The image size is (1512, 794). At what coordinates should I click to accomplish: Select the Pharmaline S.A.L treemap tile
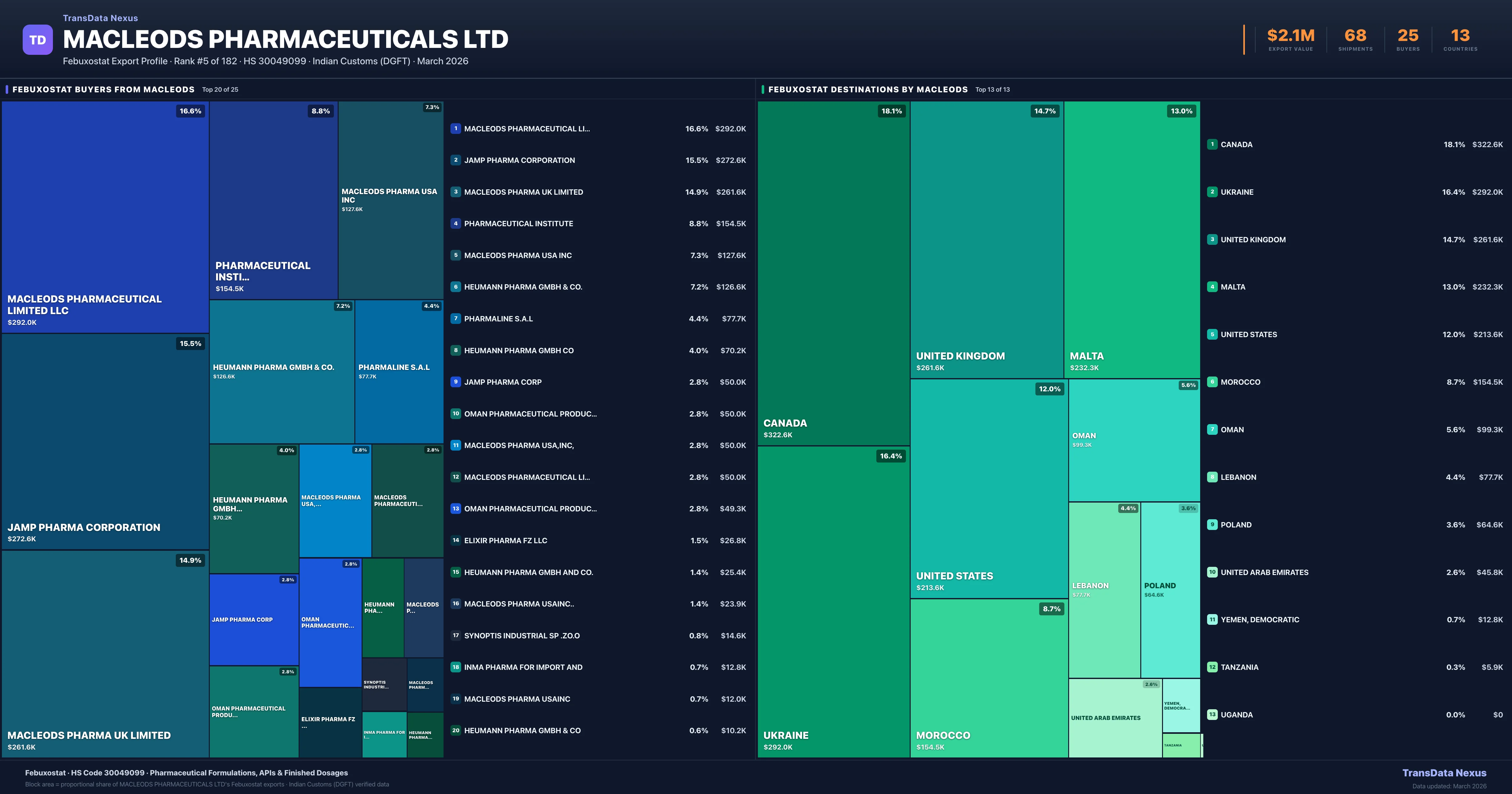(x=399, y=371)
